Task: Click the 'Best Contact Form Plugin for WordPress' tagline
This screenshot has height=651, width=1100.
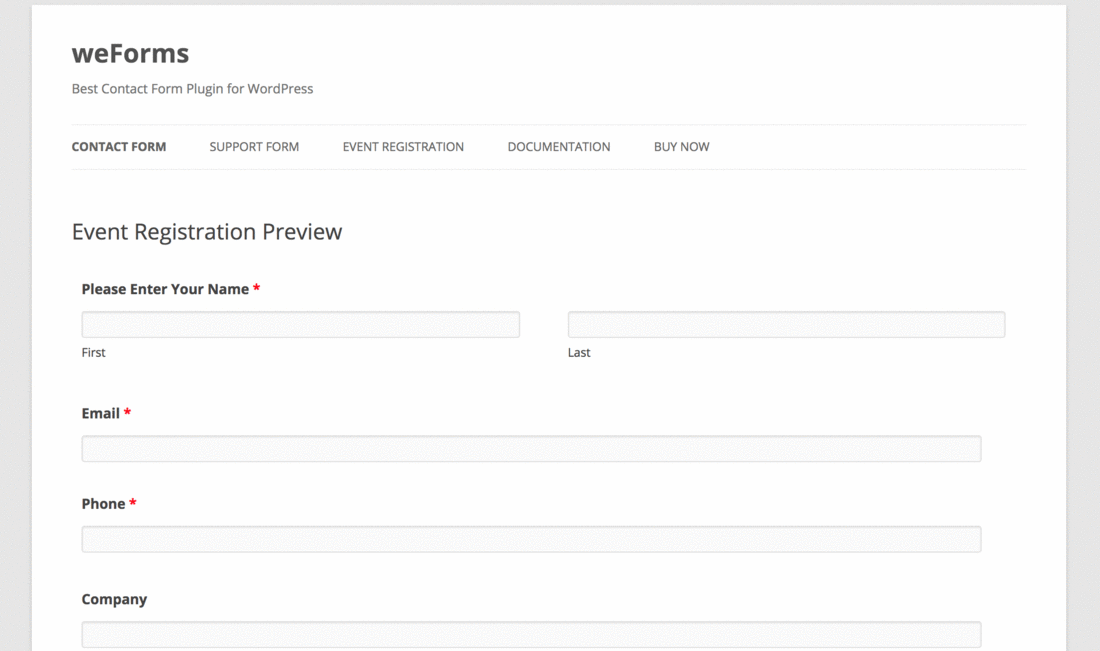Action: (x=192, y=89)
